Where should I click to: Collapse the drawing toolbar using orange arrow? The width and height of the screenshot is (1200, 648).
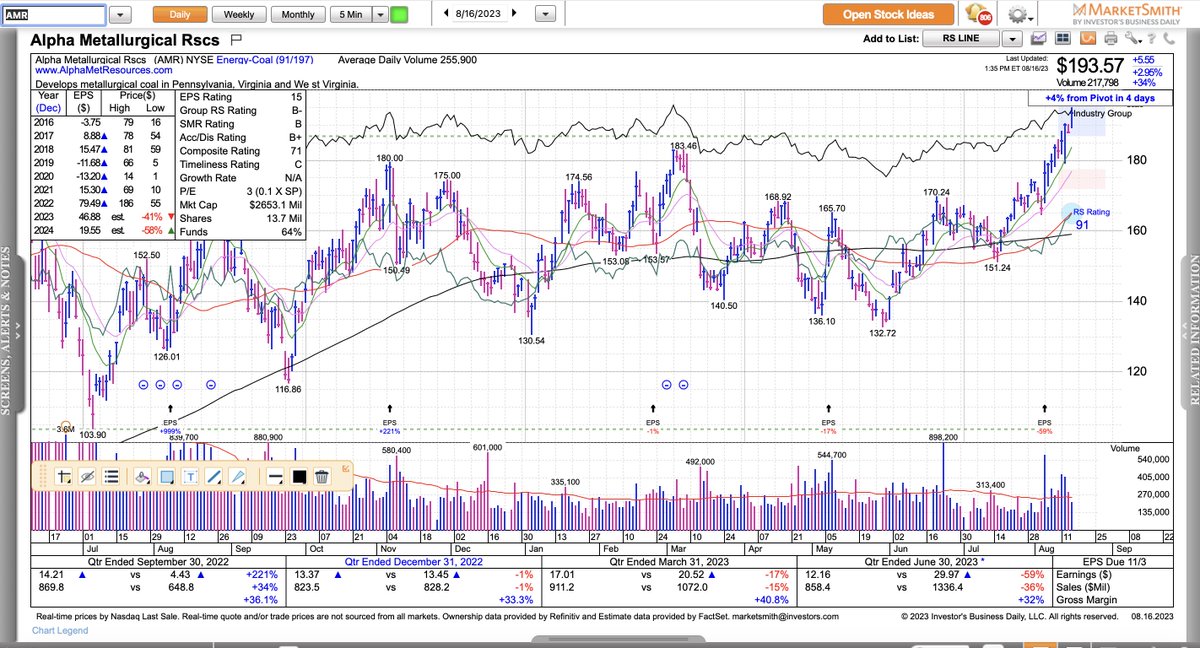coord(346,467)
